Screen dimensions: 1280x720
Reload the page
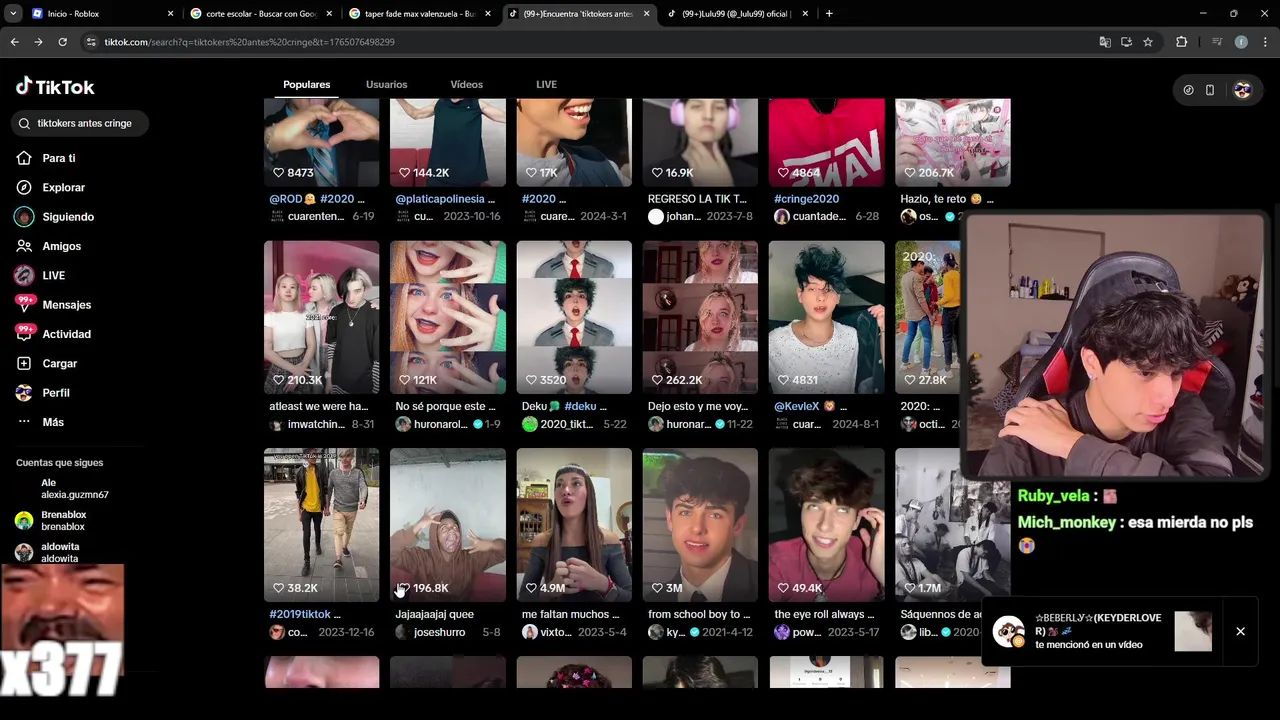(x=62, y=42)
